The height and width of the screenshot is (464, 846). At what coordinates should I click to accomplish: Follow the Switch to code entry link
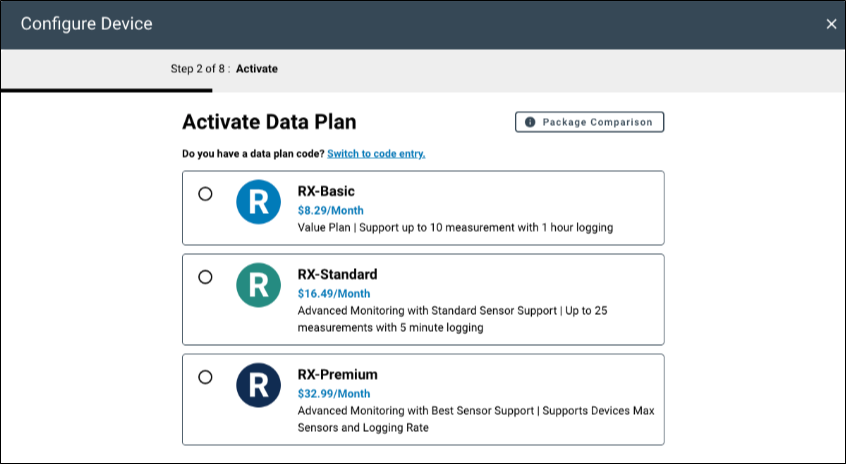tap(376, 154)
